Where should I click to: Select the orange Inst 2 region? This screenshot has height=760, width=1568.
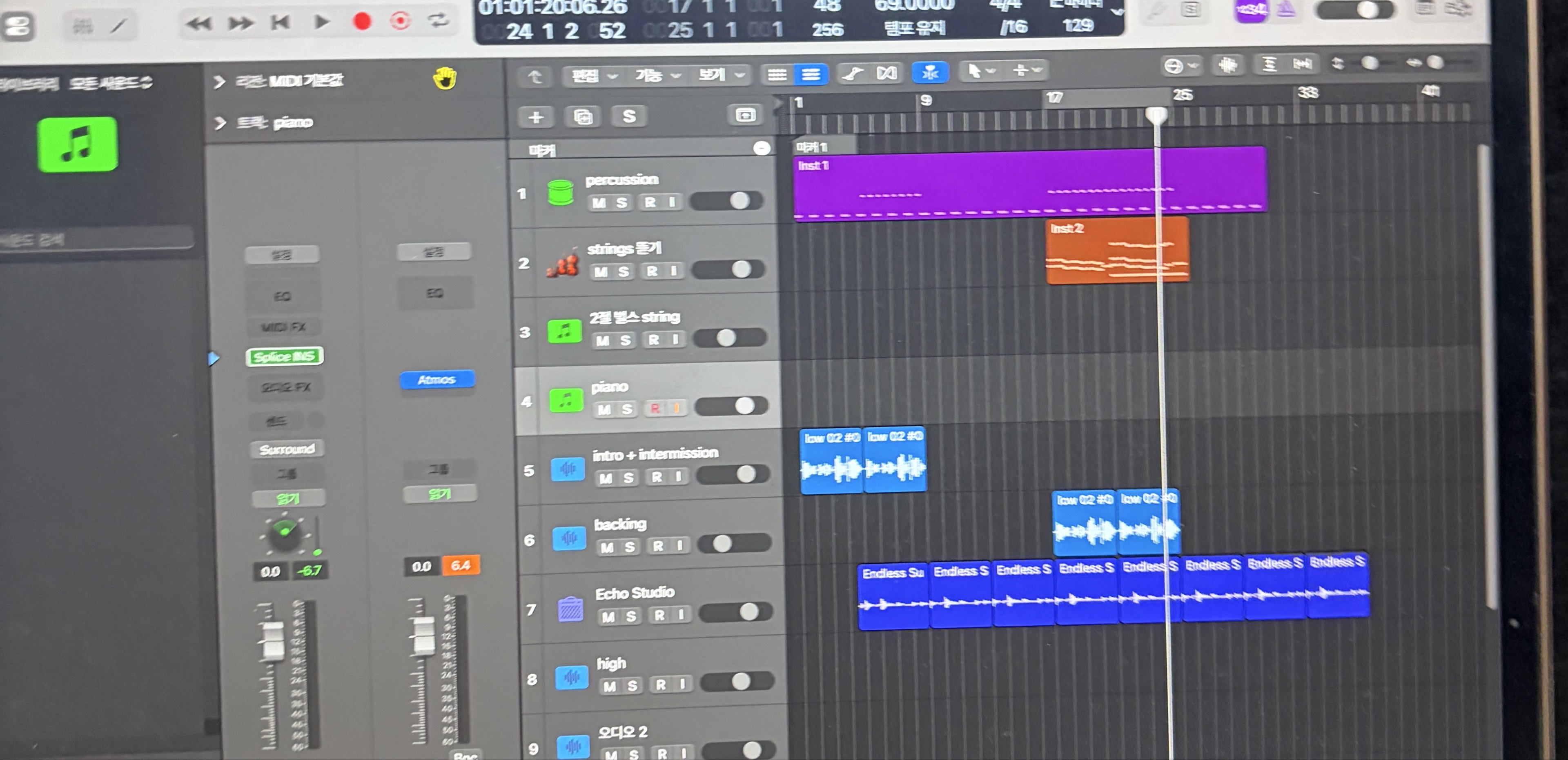point(1117,250)
